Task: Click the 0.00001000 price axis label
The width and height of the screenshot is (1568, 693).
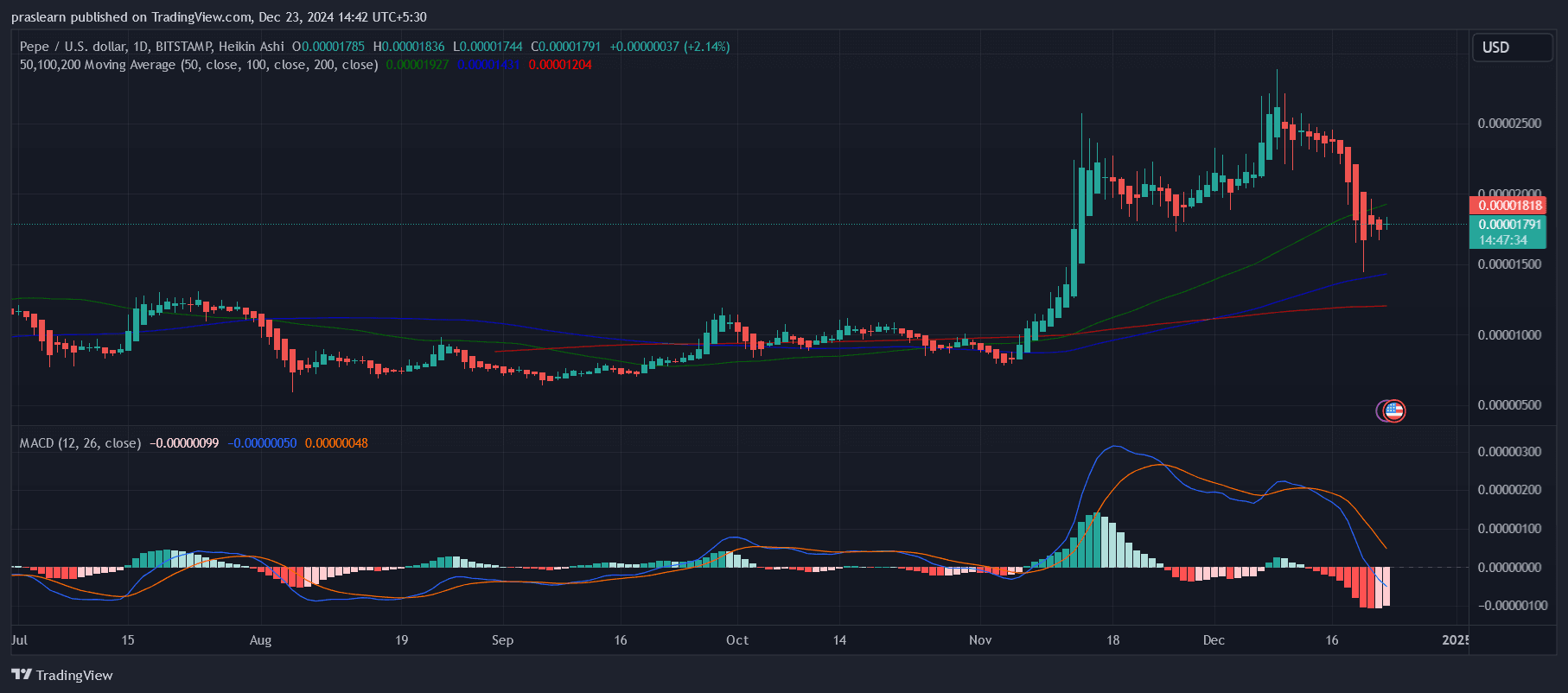Action: [1509, 335]
